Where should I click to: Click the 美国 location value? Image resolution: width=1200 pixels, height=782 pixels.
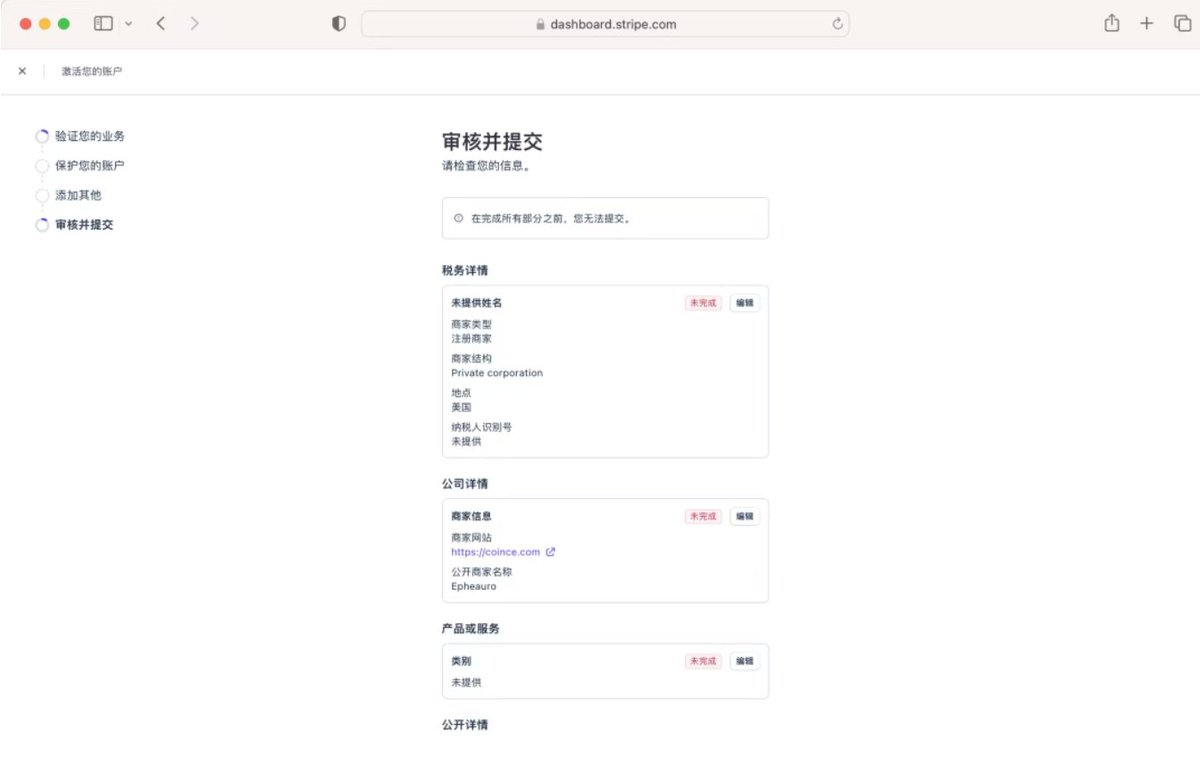[461, 407]
